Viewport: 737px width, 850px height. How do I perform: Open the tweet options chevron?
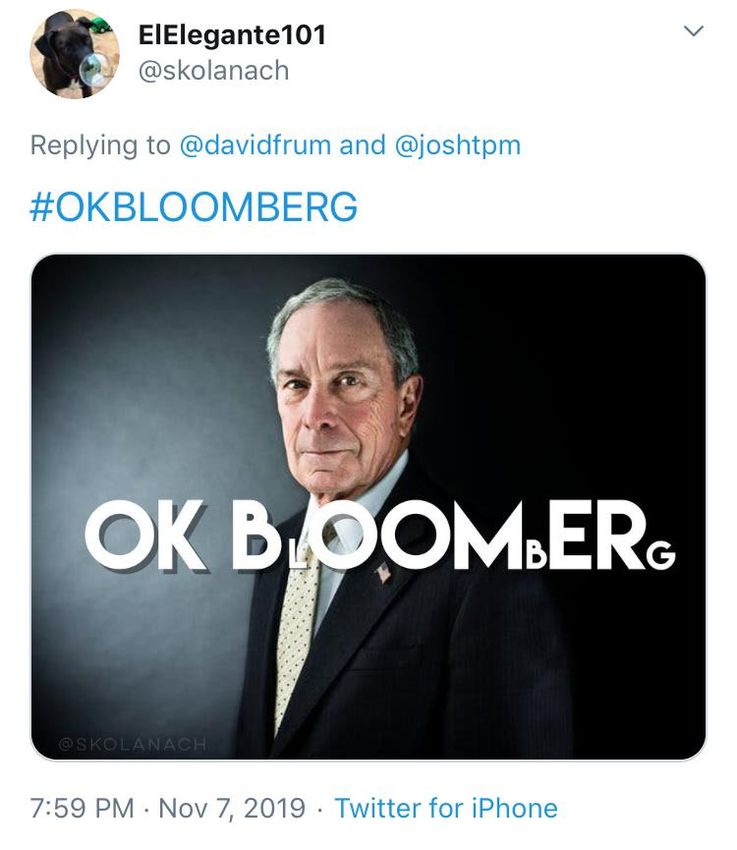[x=692, y=32]
